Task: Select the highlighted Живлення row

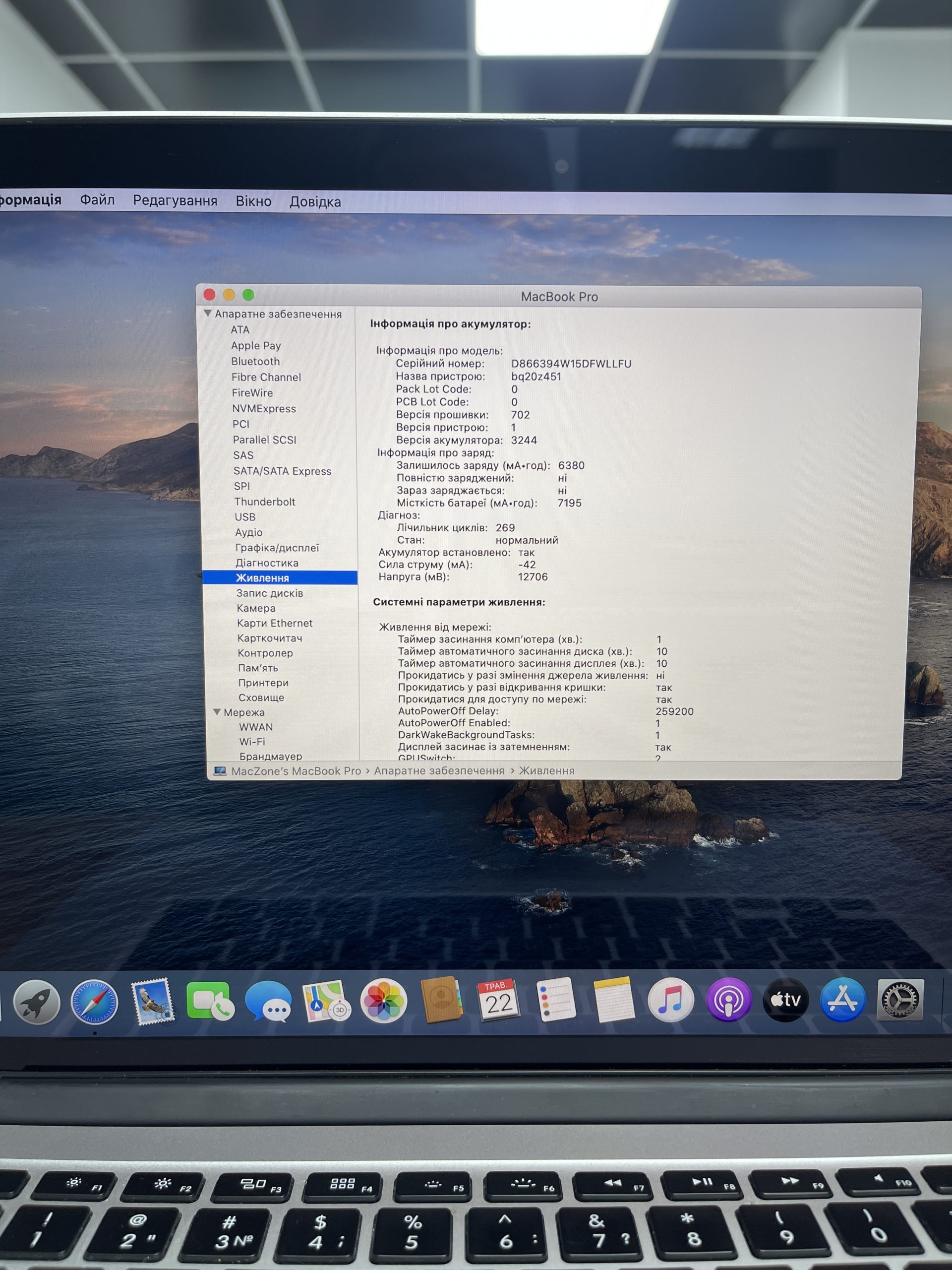Action: (280, 577)
